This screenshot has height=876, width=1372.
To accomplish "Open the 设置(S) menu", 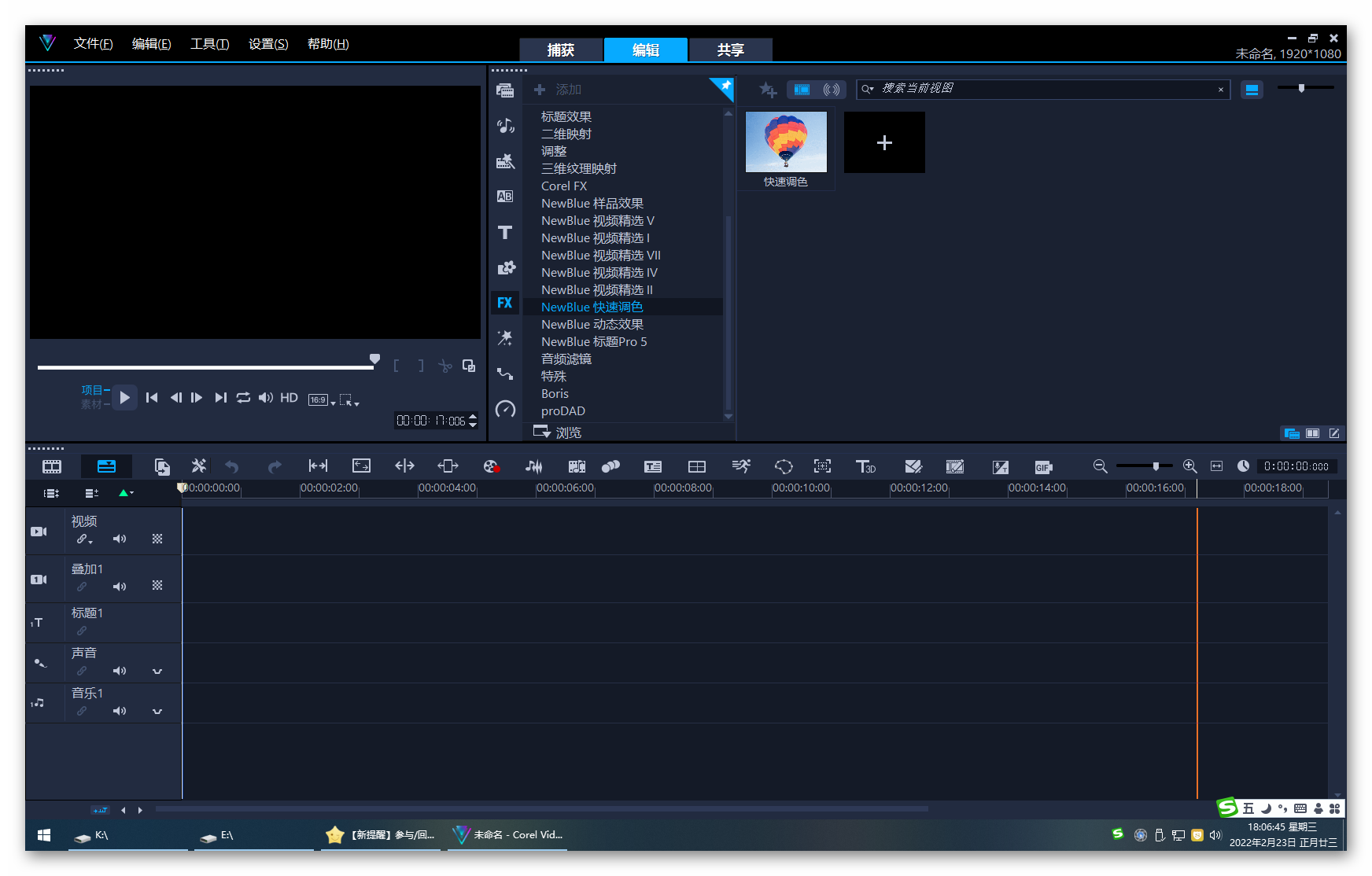I will 268,44.
